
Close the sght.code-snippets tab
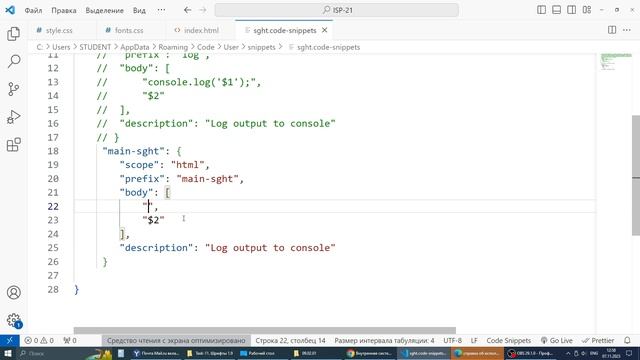coord(324,30)
